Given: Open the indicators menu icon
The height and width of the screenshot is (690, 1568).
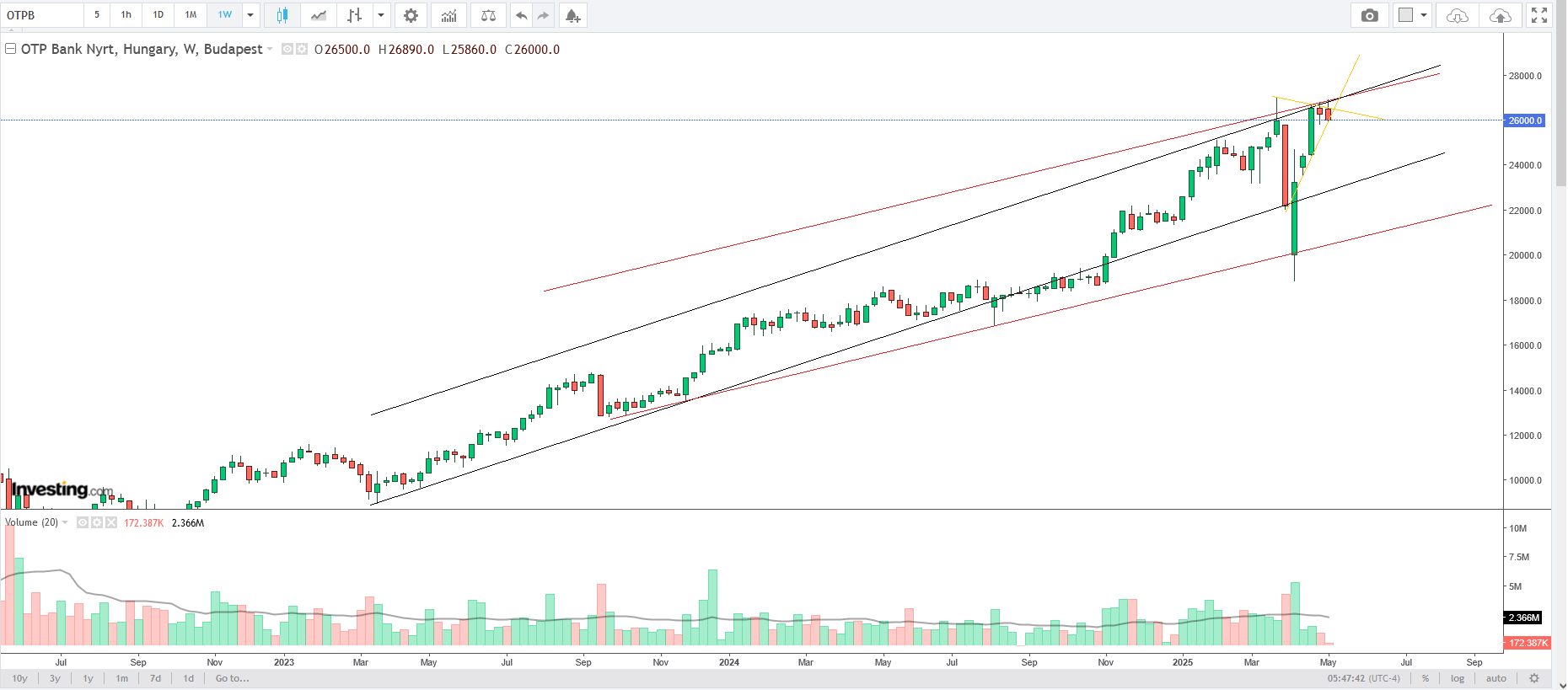Looking at the screenshot, I should [x=448, y=15].
